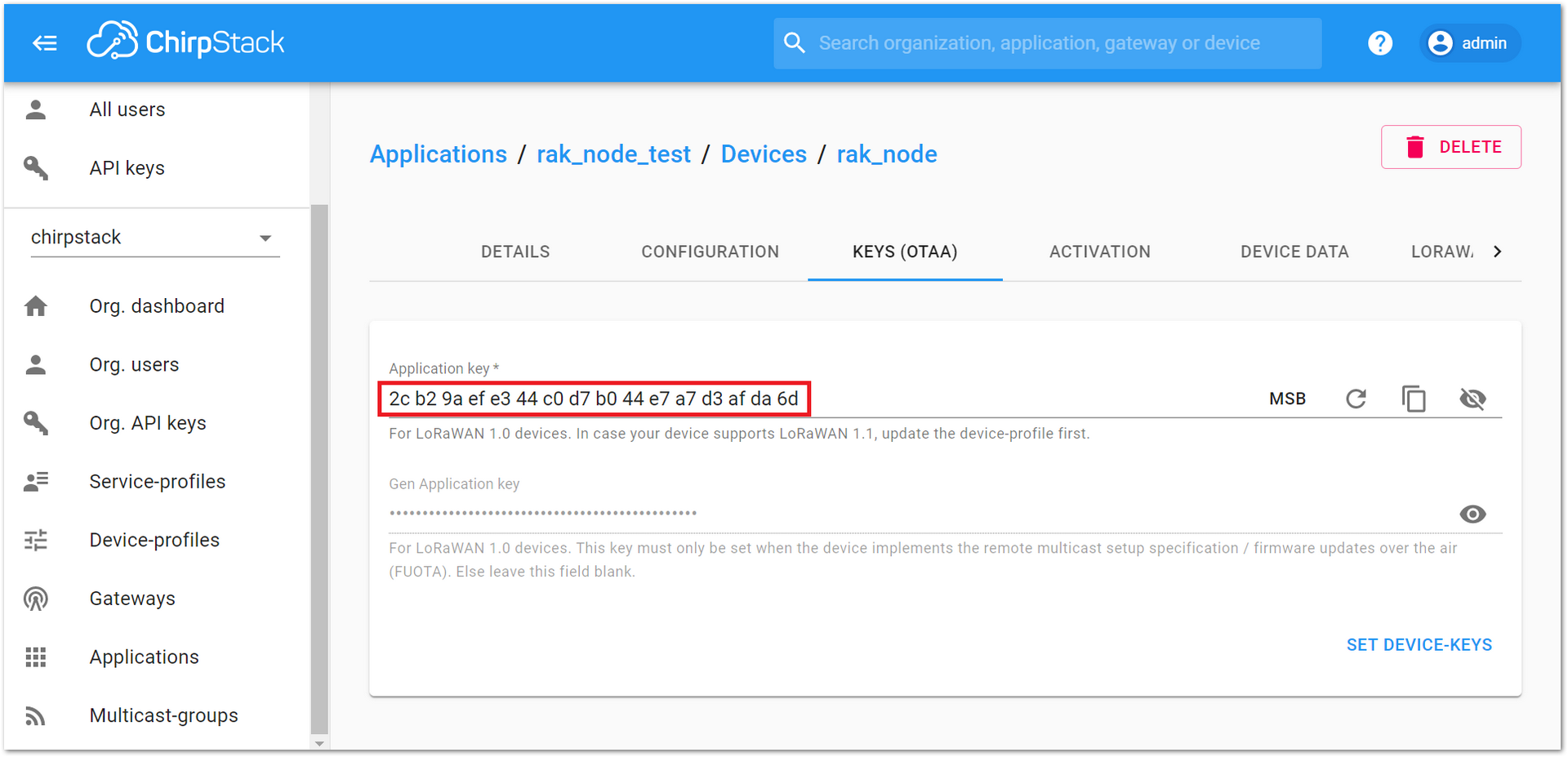1568x757 pixels.
Task: Open Org. API keys menu item
Action: tap(157, 422)
